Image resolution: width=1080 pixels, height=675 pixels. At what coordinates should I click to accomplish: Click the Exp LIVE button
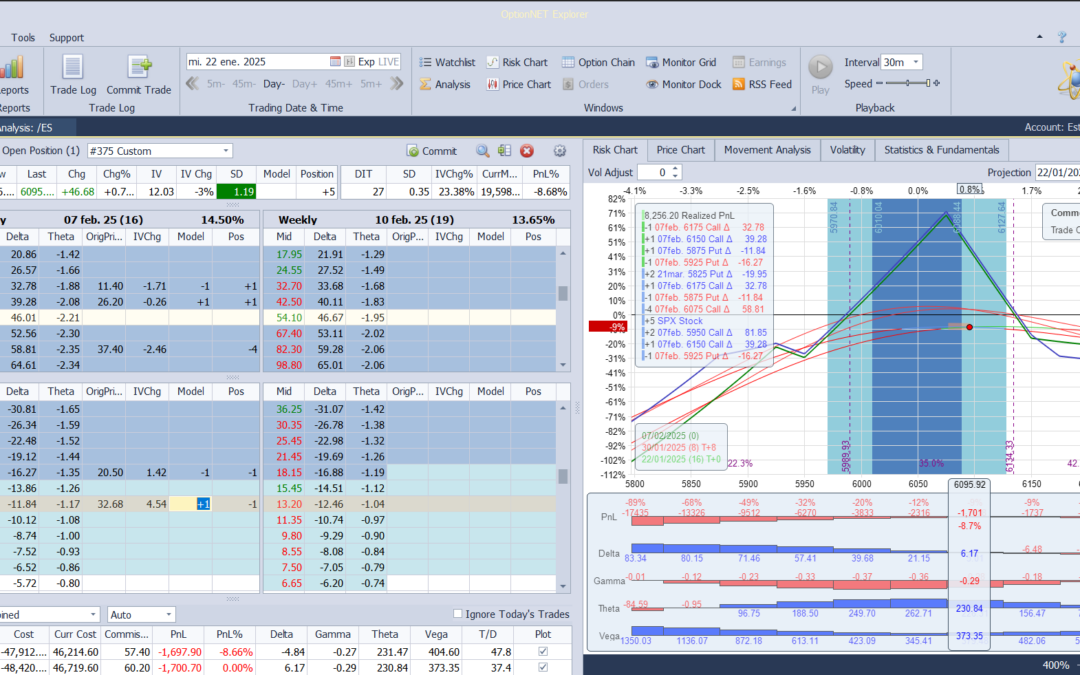tap(379, 62)
